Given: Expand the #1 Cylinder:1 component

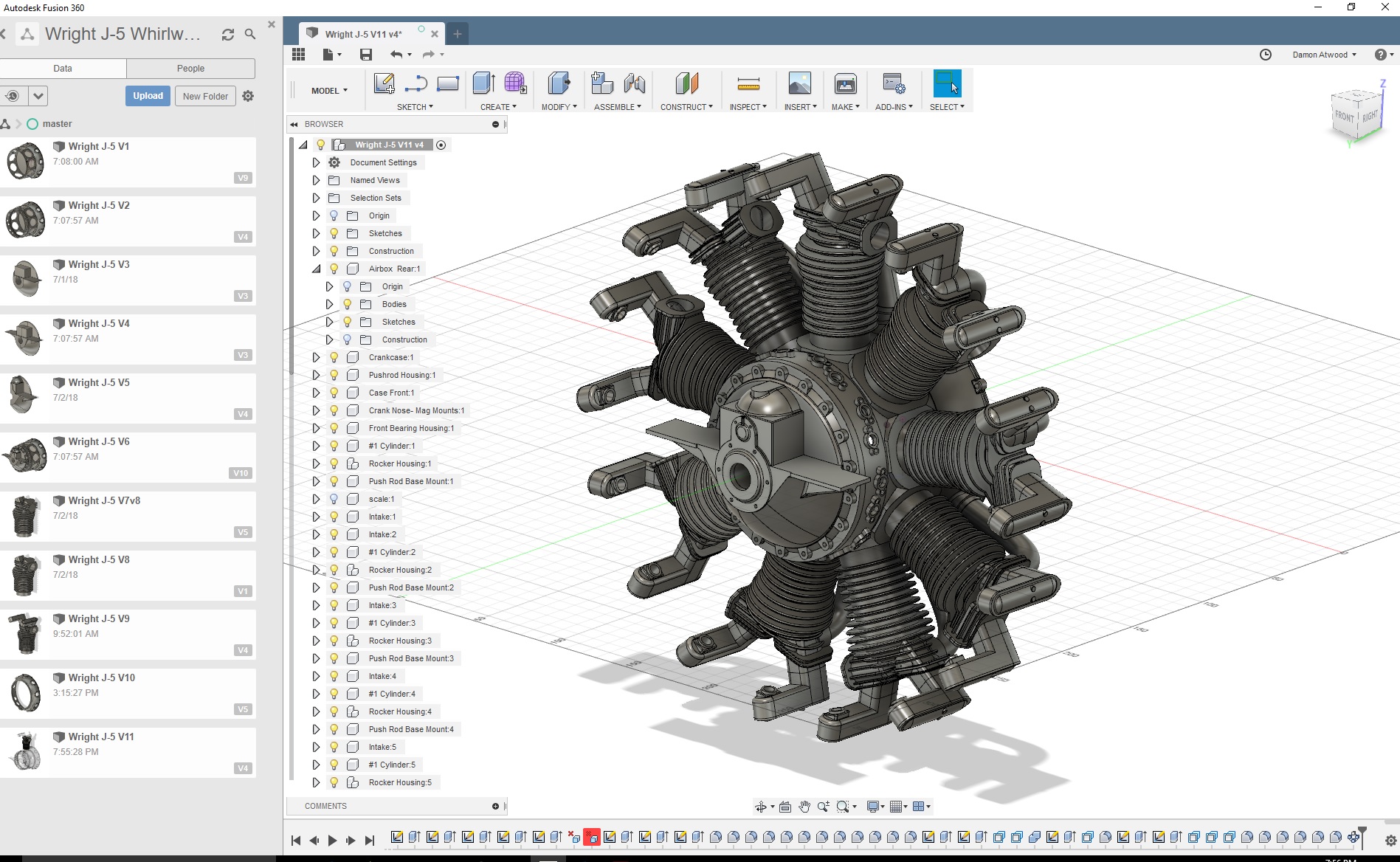Looking at the screenshot, I should tap(316, 446).
